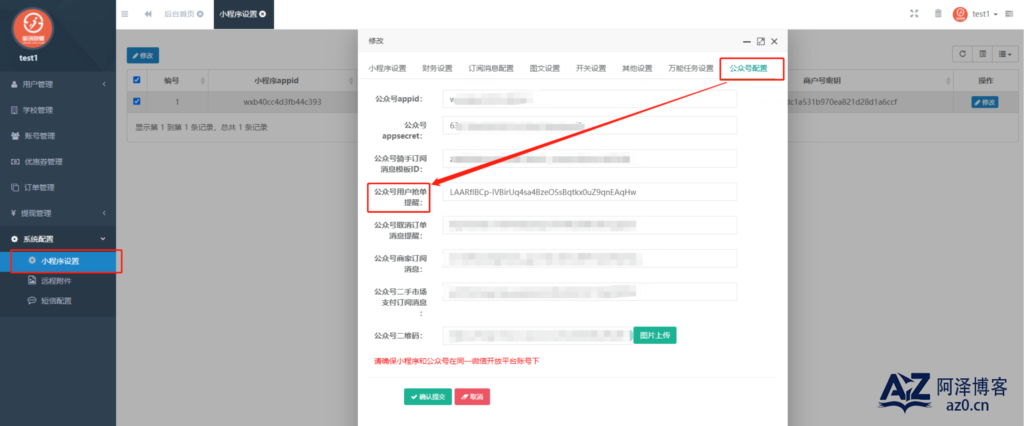This screenshot has width=1024, height=426.
Task: Click the double-arrow tabs-back icon
Action: pyautogui.click(x=148, y=14)
